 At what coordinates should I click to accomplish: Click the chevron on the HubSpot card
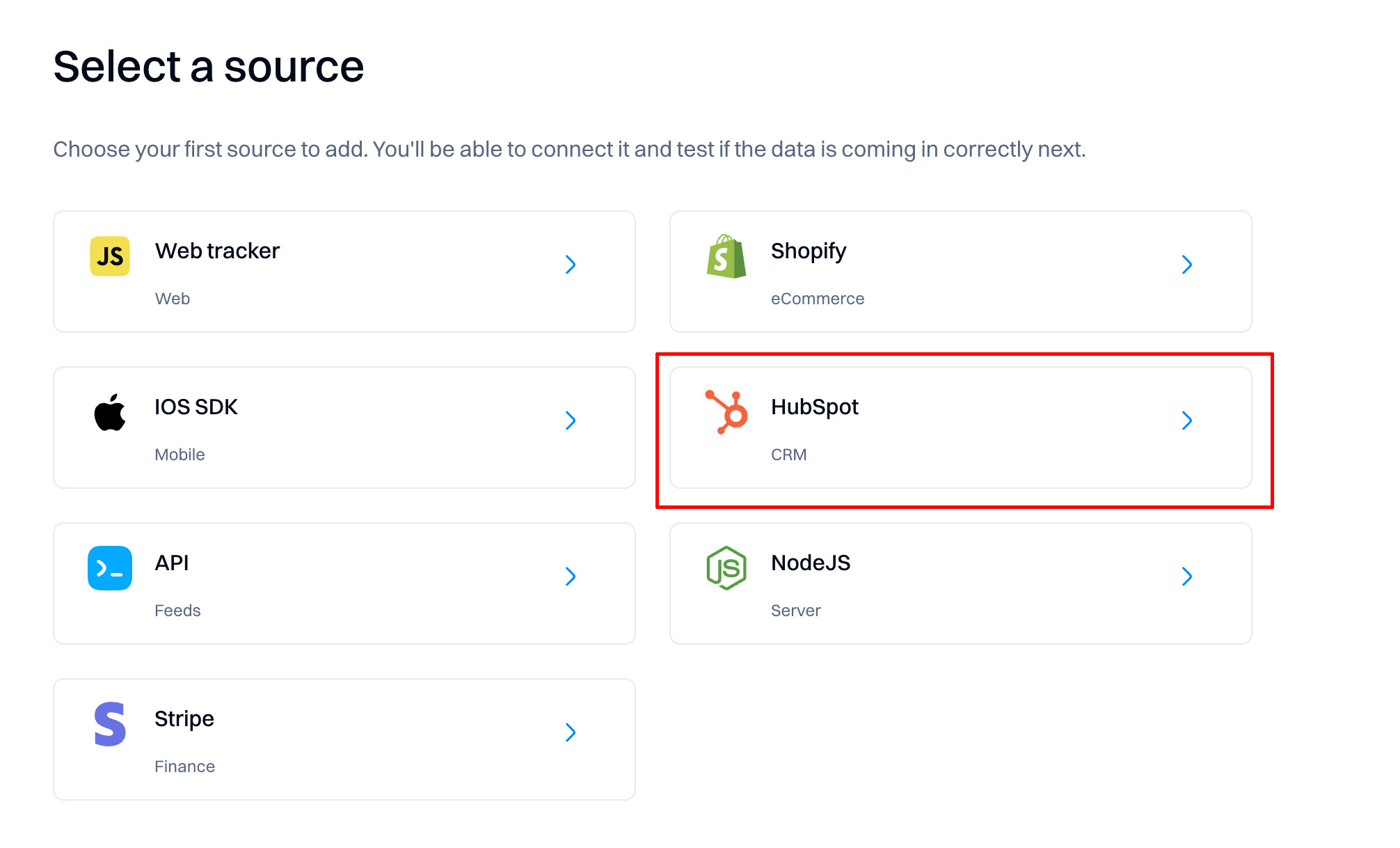pyautogui.click(x=1187, y=421)
